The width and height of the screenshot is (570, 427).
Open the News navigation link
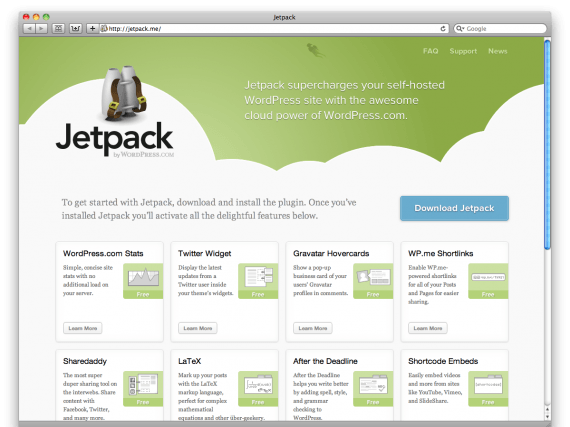tap(498, 51)
